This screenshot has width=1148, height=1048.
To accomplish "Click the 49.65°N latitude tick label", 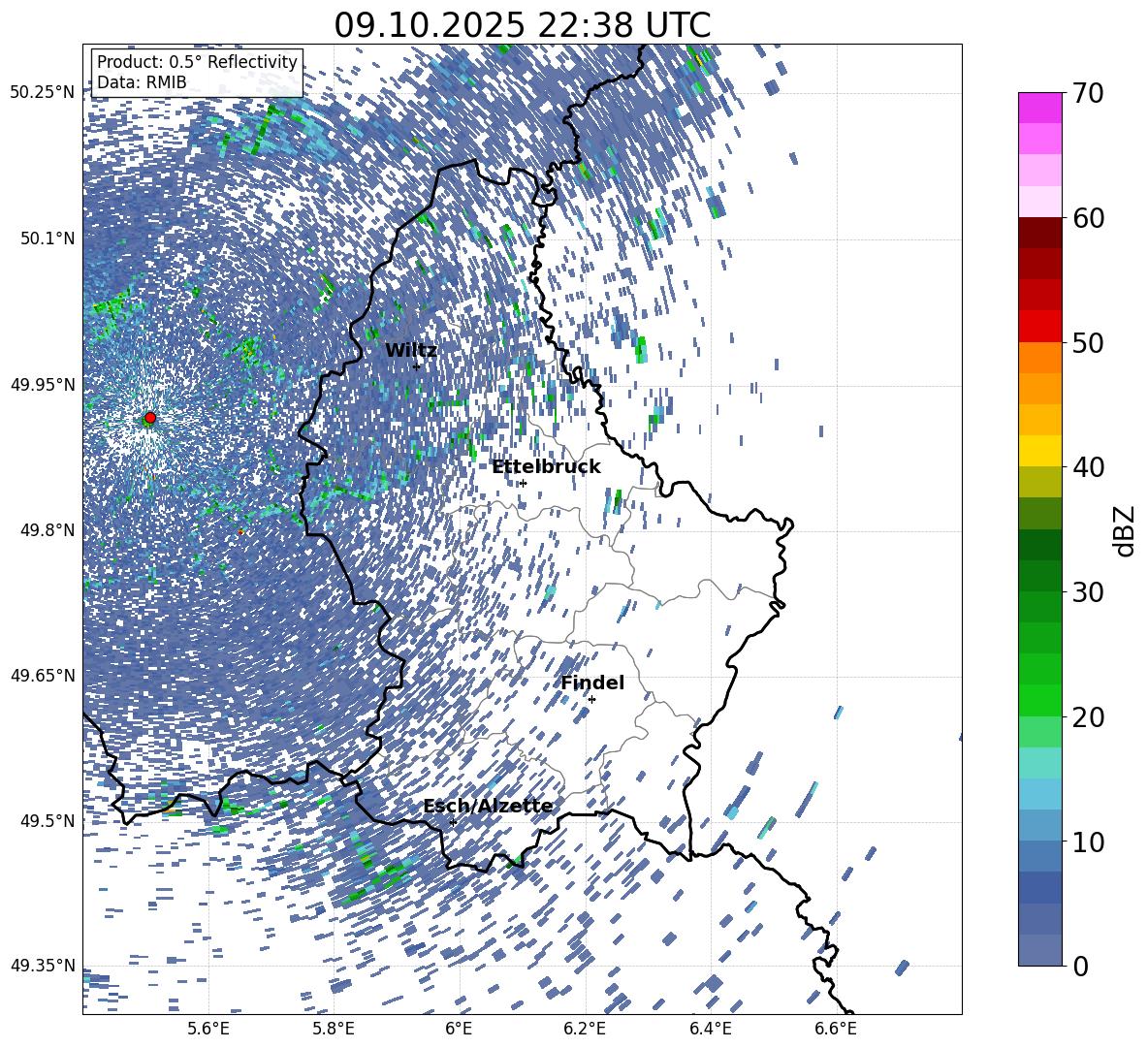I will pyautogui.click(x=43, y=675).
